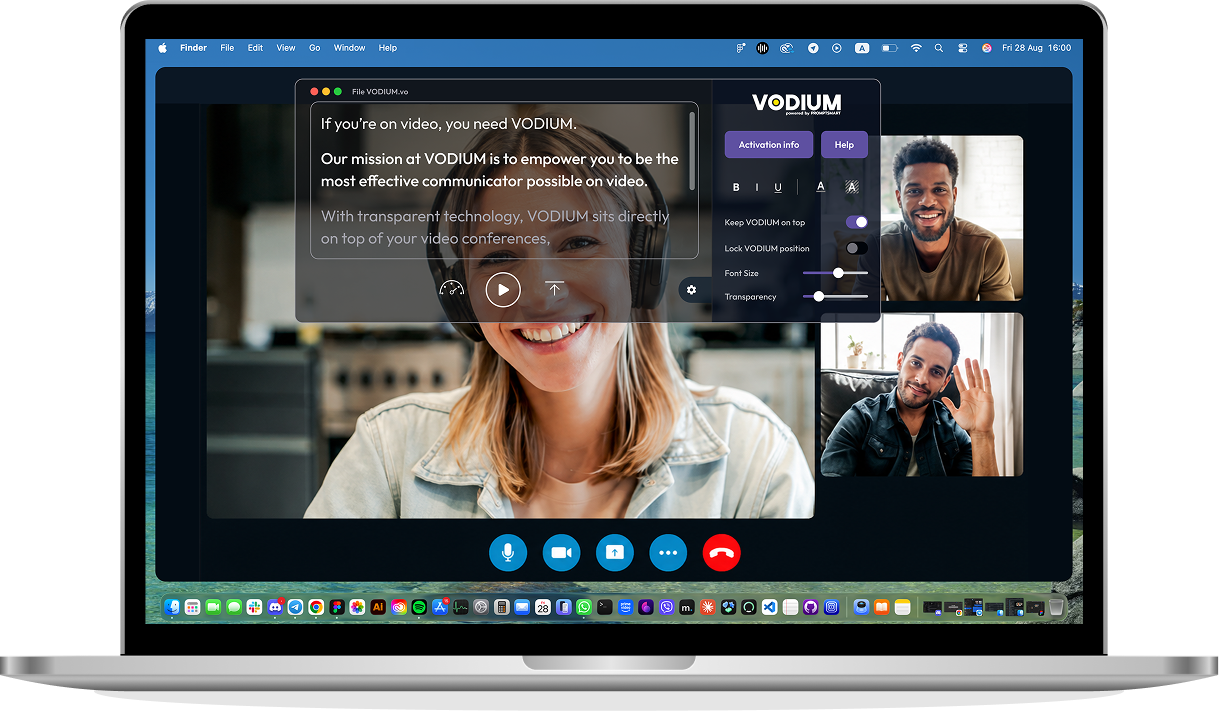Underline the script text
Screen dimensions: 1219x711
click(778, 187)
